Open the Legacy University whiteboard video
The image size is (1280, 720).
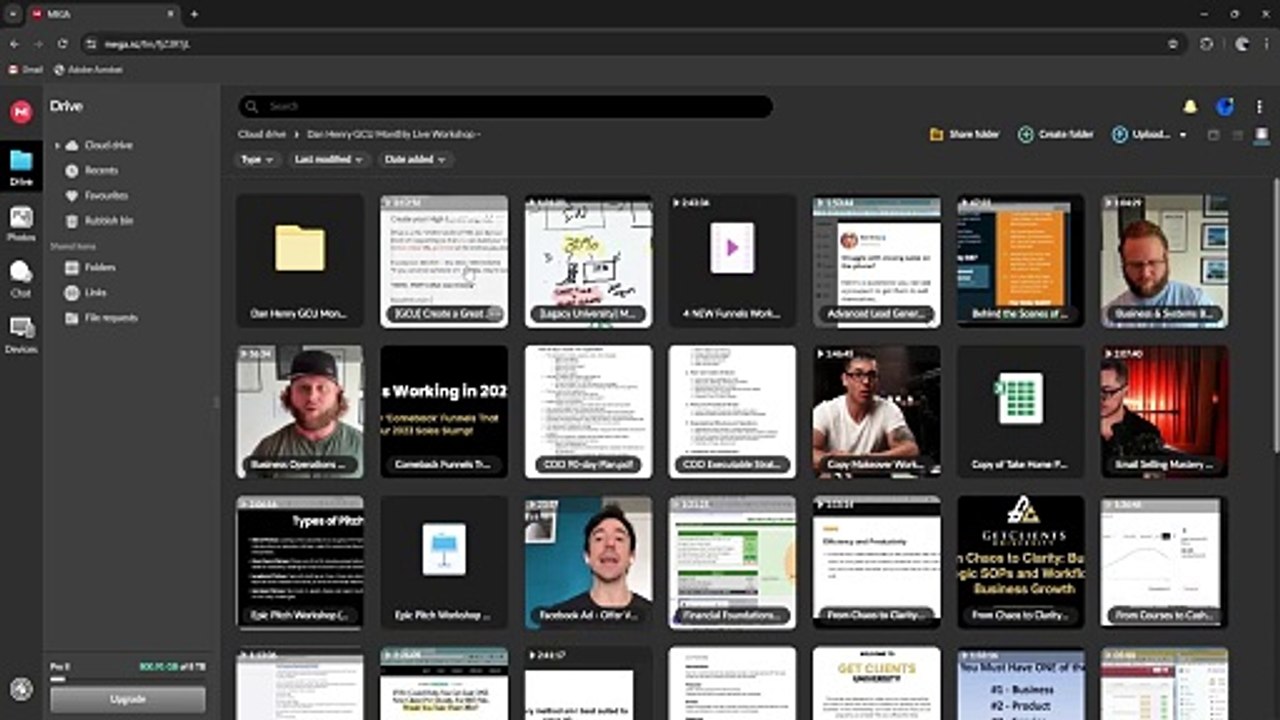pos(588,260)
